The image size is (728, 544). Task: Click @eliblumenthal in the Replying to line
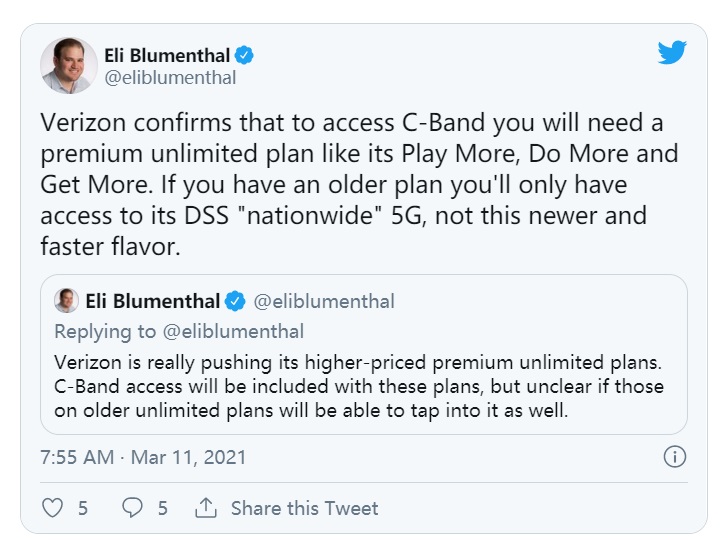tap(233, 331)
